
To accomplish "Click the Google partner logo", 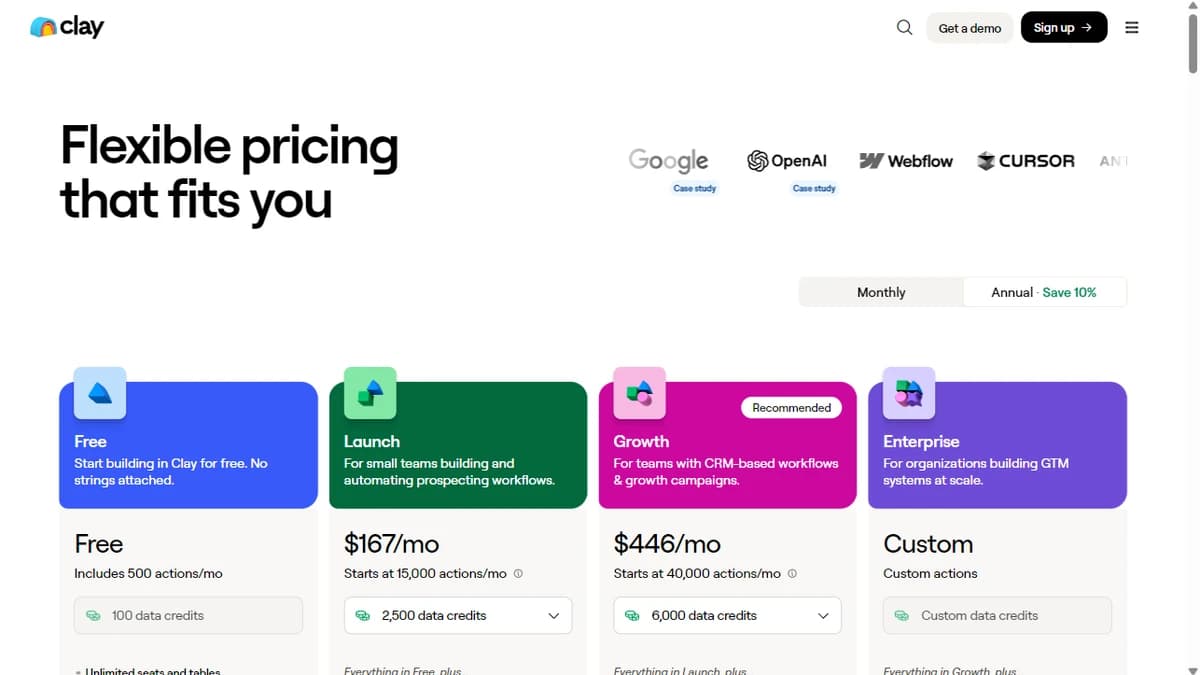I will click(x=668, y=160).
